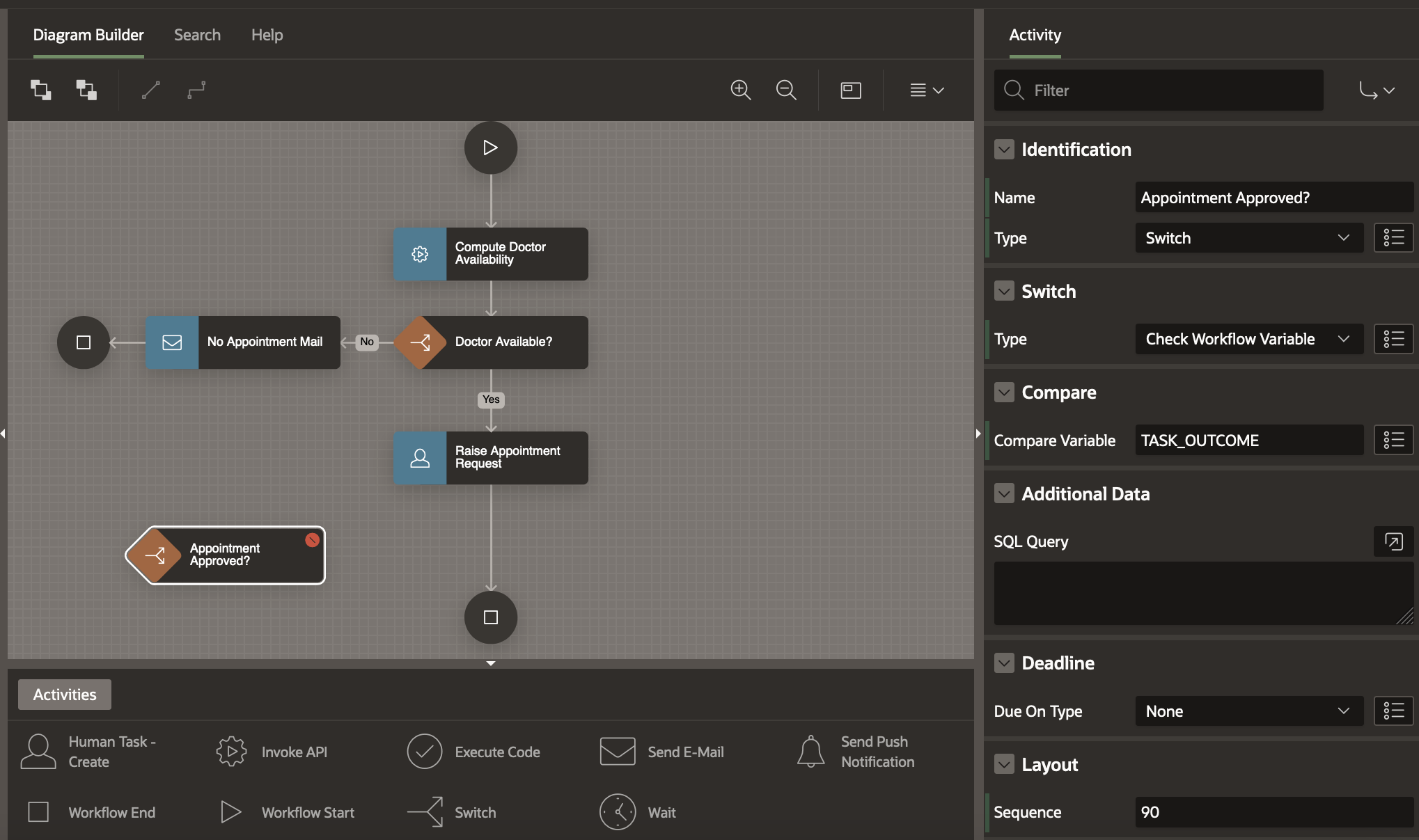This screenshot has width=1419, height=840.
Task: Open the SQL Query code editor icon
Action: [1393, 541]
